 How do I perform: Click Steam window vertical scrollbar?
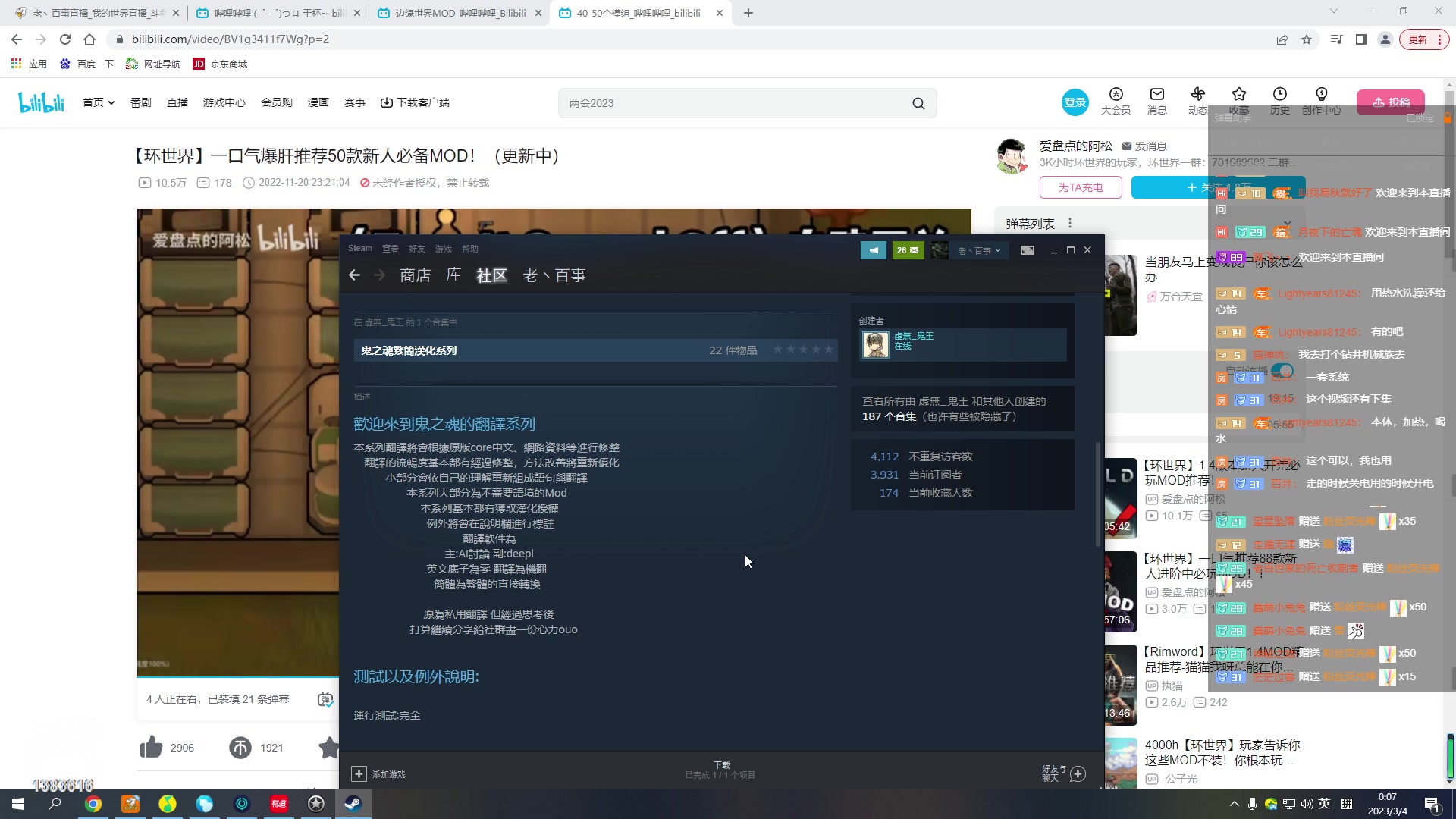pyautogui.click(x=1097, y=494)
